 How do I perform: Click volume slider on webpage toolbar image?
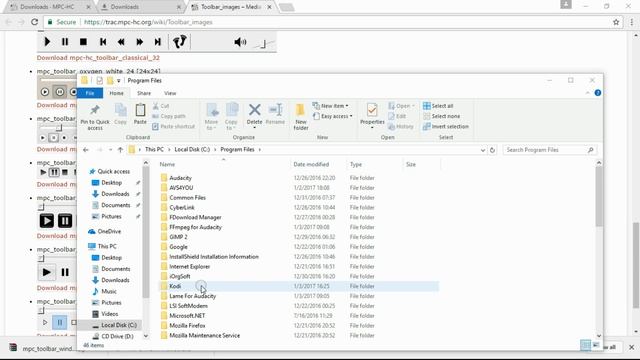264,43
